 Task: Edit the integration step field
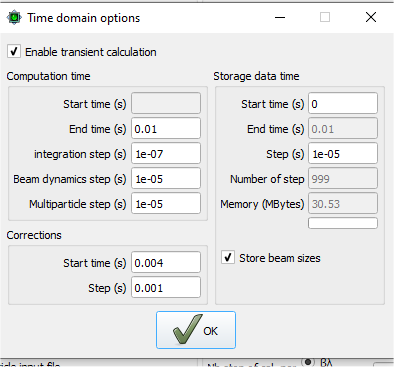pyautogui.click(x=166, y=154)
